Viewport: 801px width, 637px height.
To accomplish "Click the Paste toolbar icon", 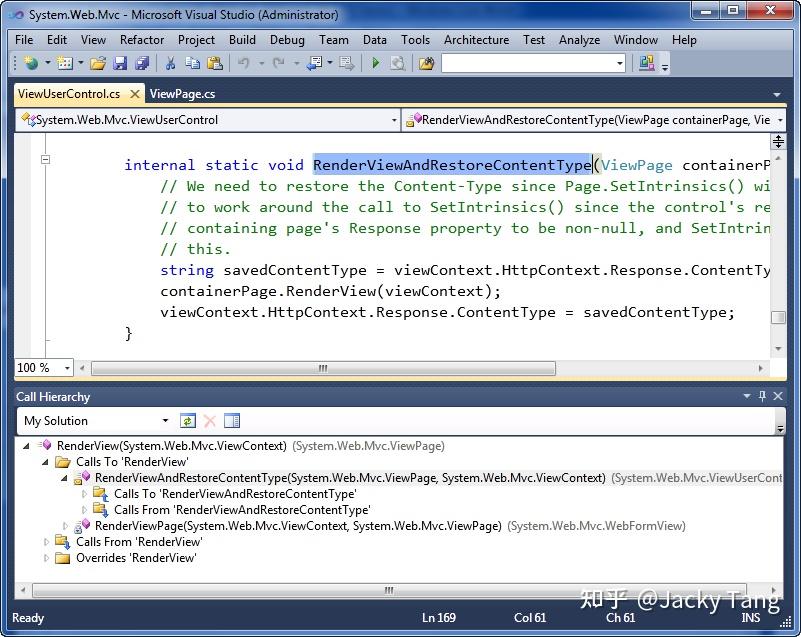I will click(x=216, y=62).
